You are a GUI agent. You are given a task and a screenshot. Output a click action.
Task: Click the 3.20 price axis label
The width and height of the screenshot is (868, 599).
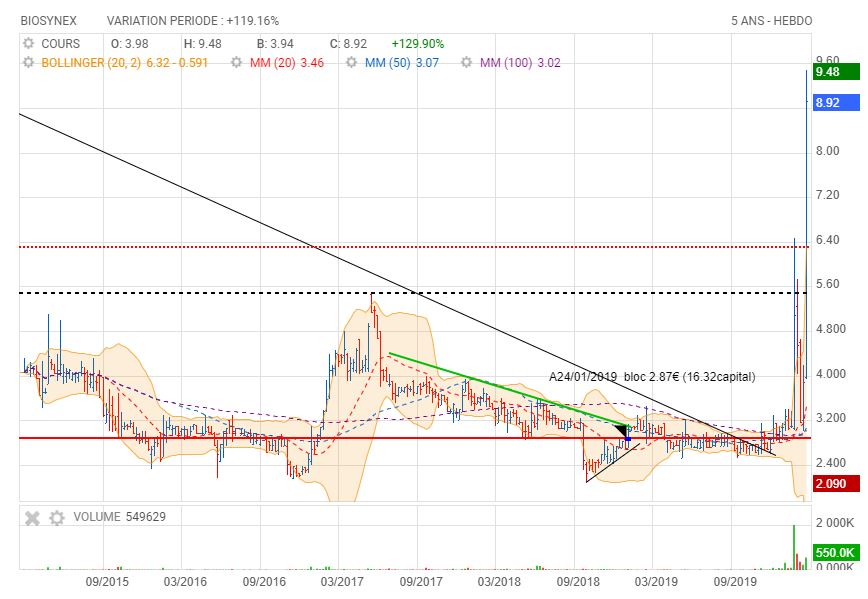click(x=831, y=418)
